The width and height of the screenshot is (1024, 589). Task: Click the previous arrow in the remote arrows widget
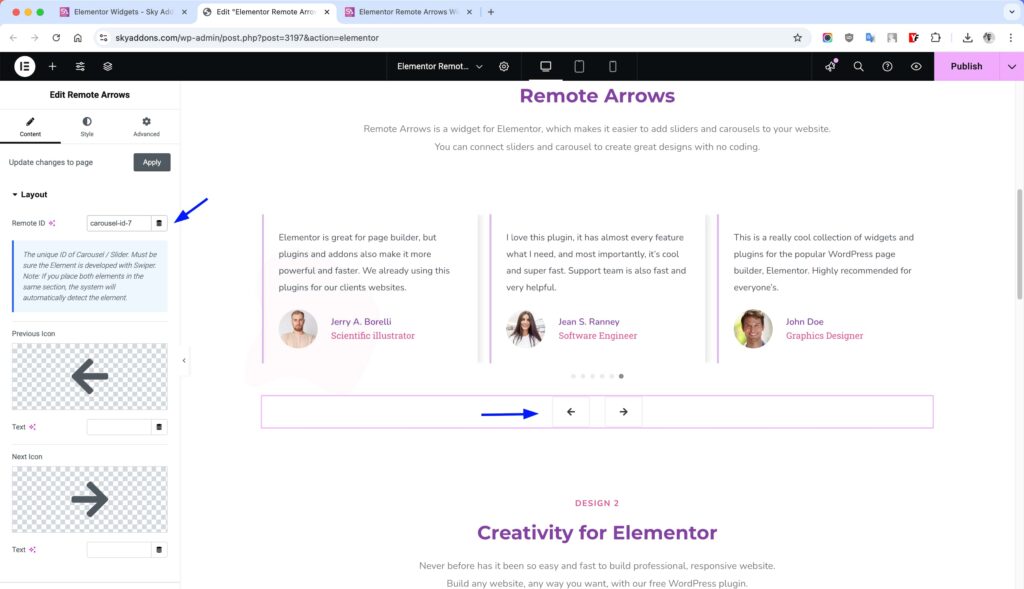click(x=571, y=412)
